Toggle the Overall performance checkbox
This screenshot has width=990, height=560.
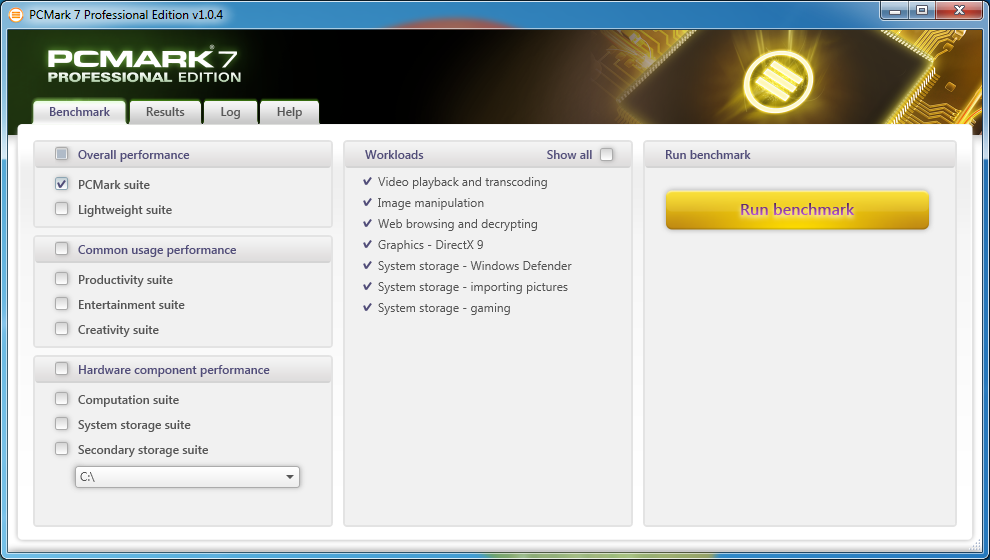click(x=61, y=154)
